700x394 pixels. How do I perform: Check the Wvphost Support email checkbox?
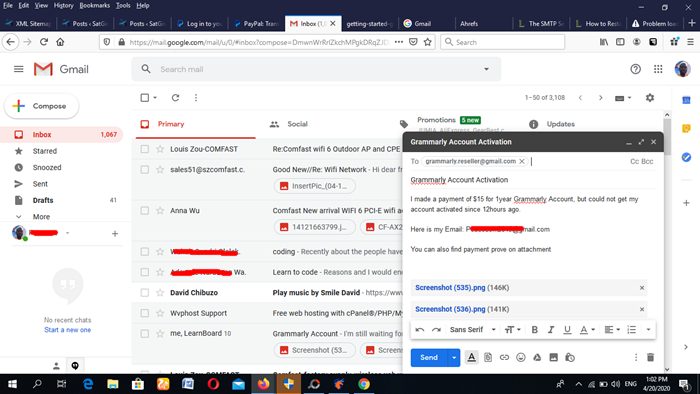[x=145, y=313]
